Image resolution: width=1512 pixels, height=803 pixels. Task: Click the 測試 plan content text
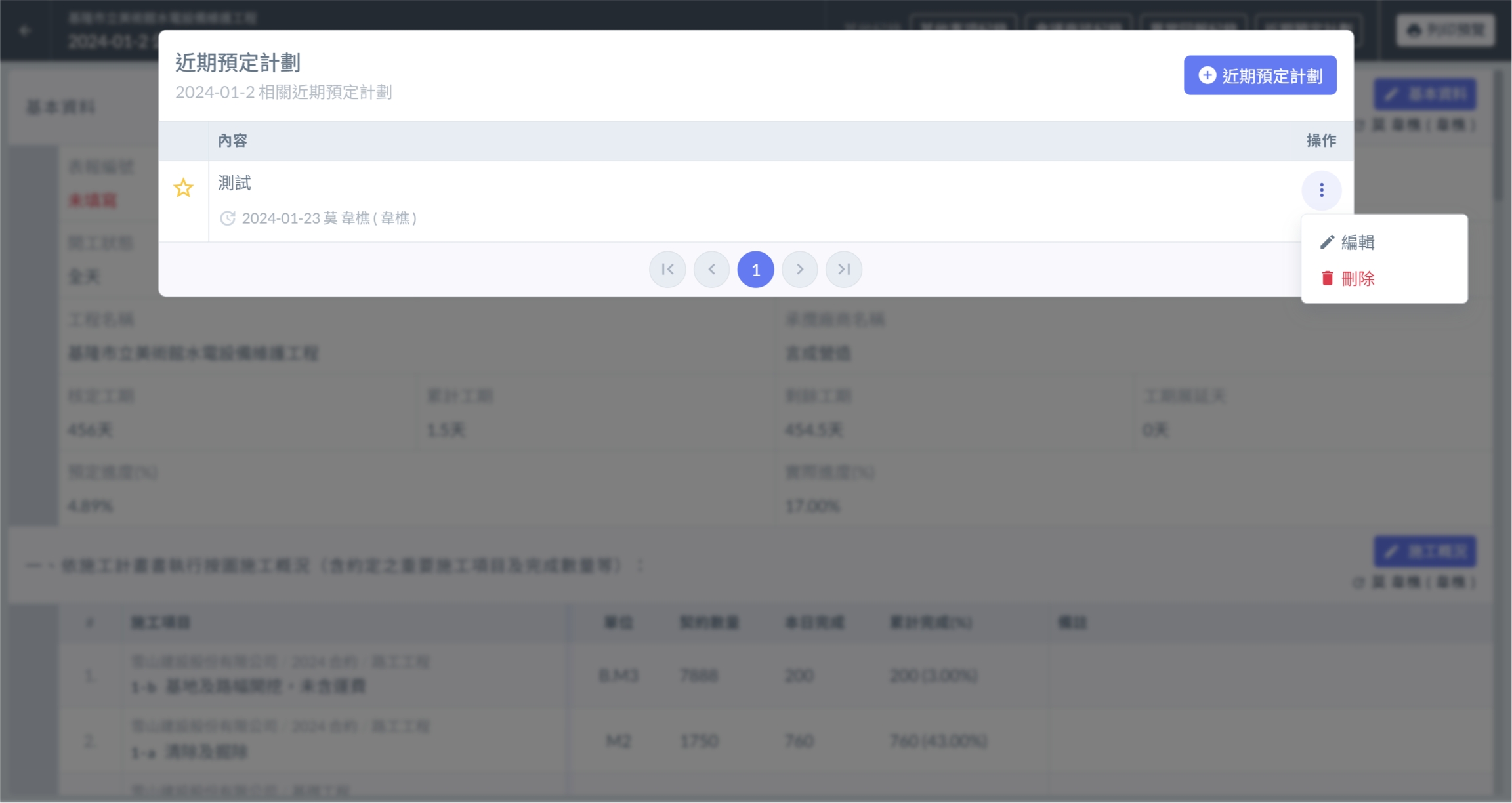[234, 183]
